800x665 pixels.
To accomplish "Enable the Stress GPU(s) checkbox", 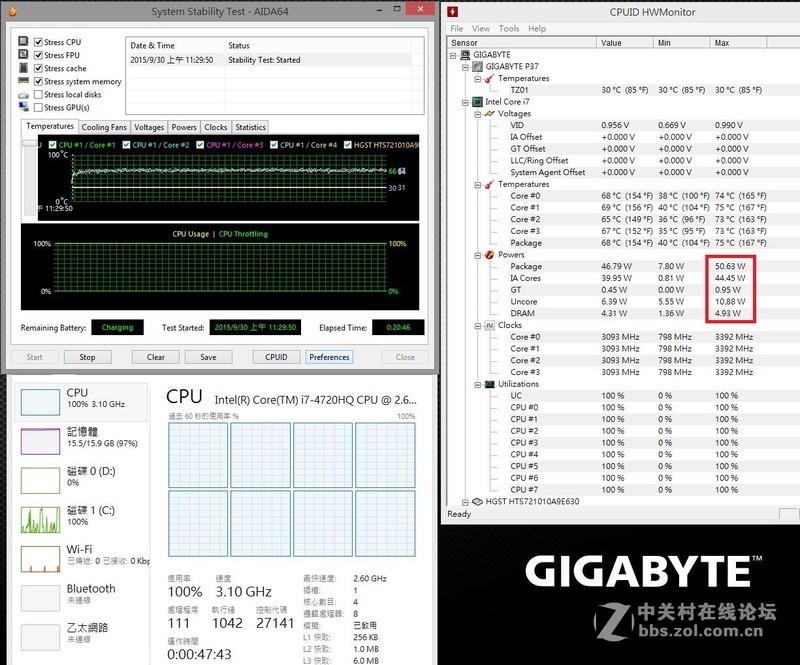I will [x=38, y=107].
